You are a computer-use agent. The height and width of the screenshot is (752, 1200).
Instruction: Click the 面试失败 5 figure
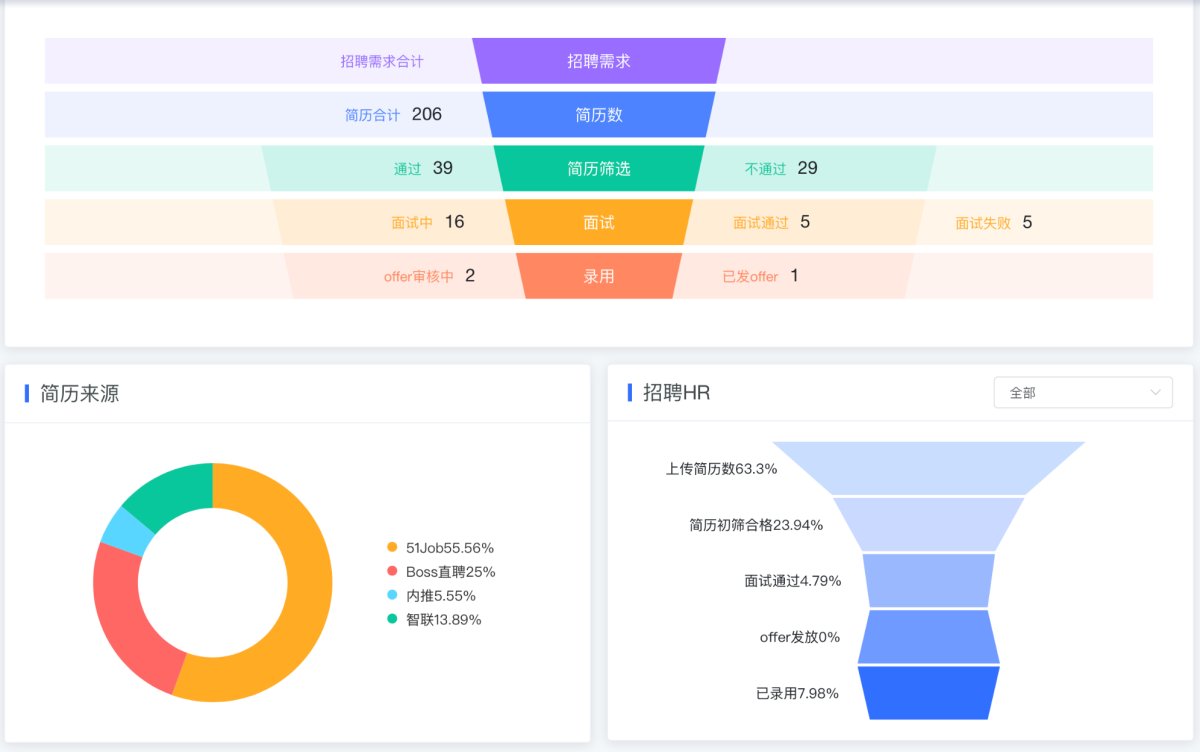tap(993, 222)
